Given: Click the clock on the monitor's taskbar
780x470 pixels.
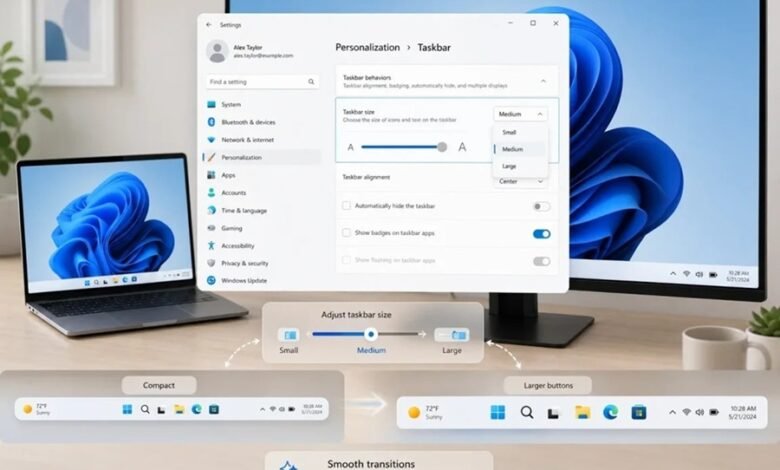Looking at the screenshot, I should click(738, 277).
